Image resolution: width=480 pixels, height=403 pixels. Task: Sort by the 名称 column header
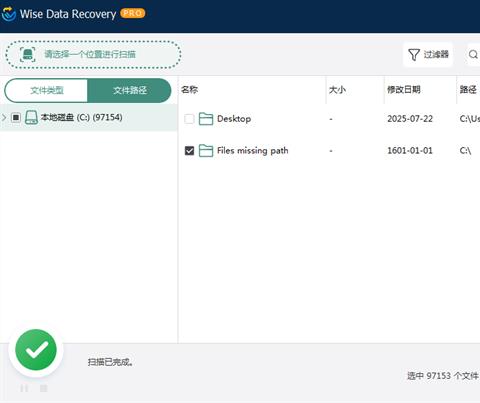click(x=190, y=90)
